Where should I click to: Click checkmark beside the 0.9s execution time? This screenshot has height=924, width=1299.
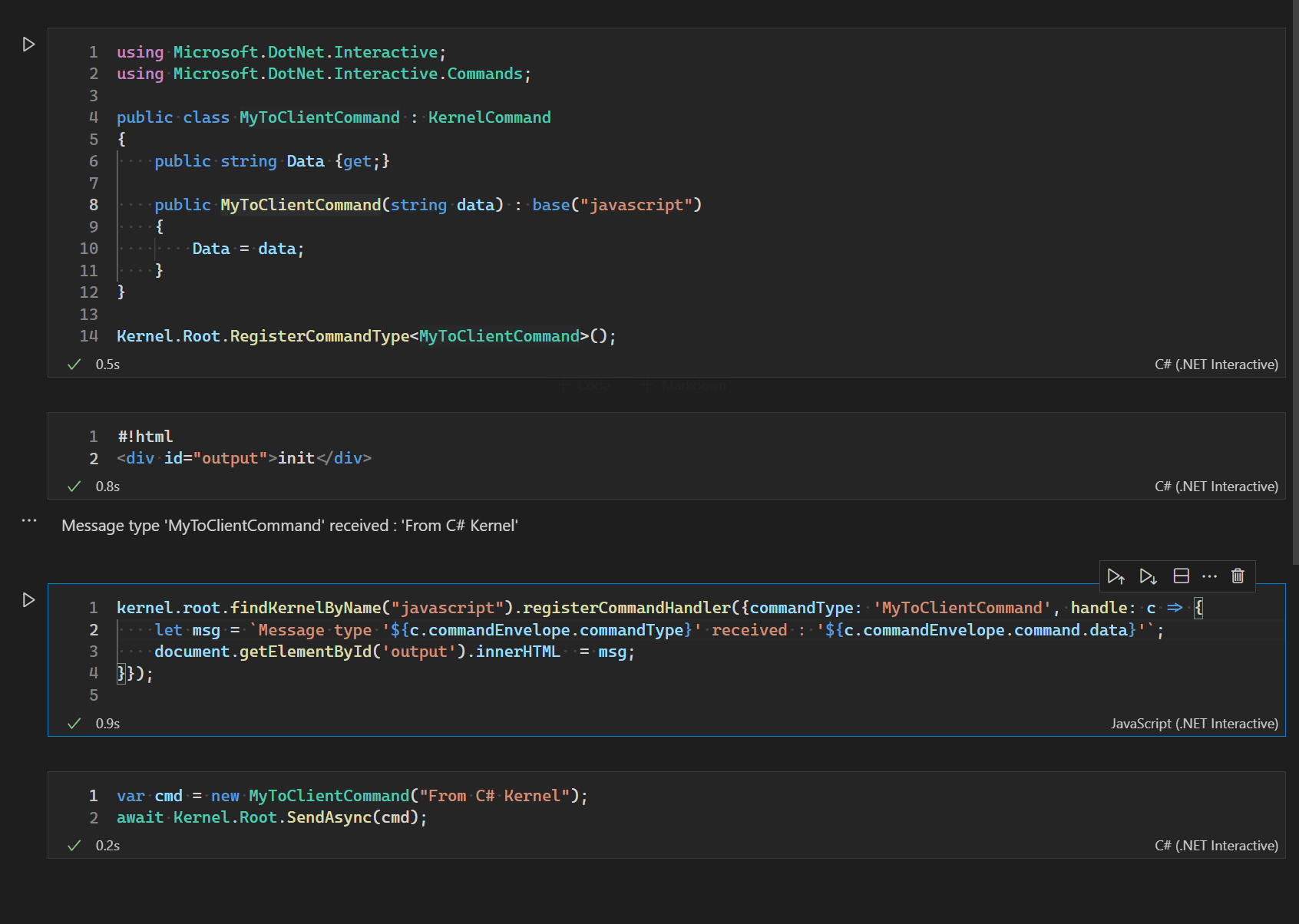click(74, 723)
